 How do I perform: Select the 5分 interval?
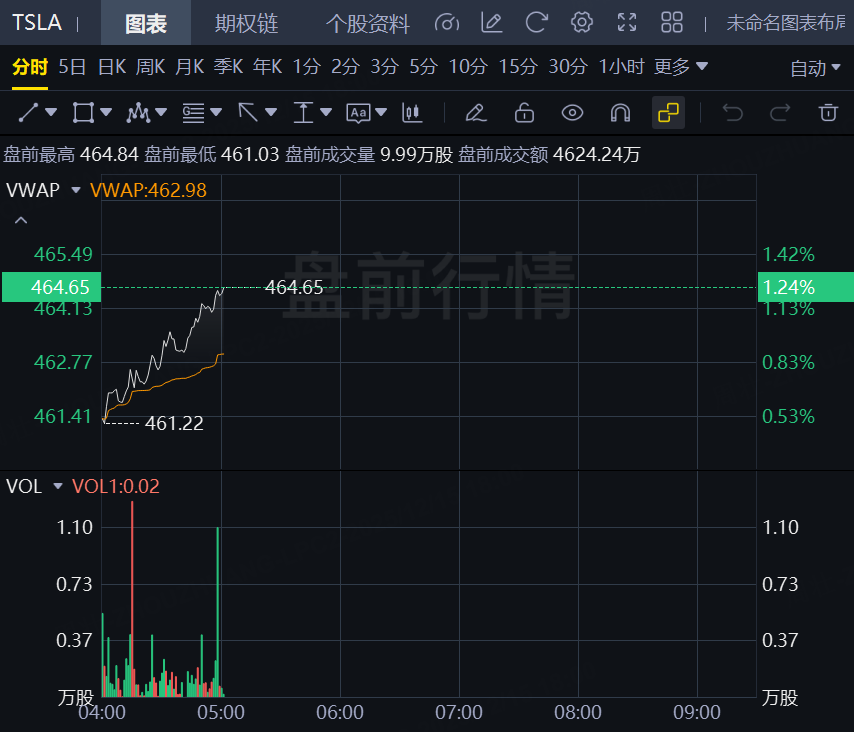click(424, 67)
